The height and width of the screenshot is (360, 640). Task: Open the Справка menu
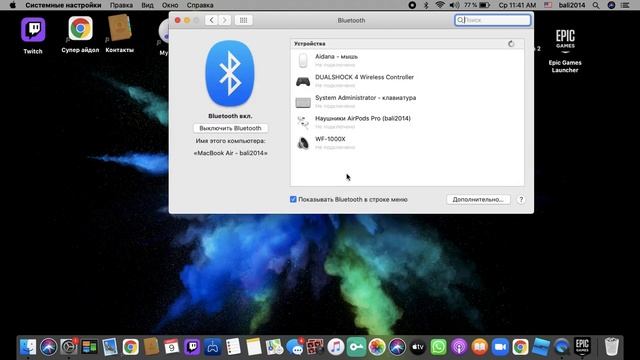pyautogui.click(x=200, y=5)
